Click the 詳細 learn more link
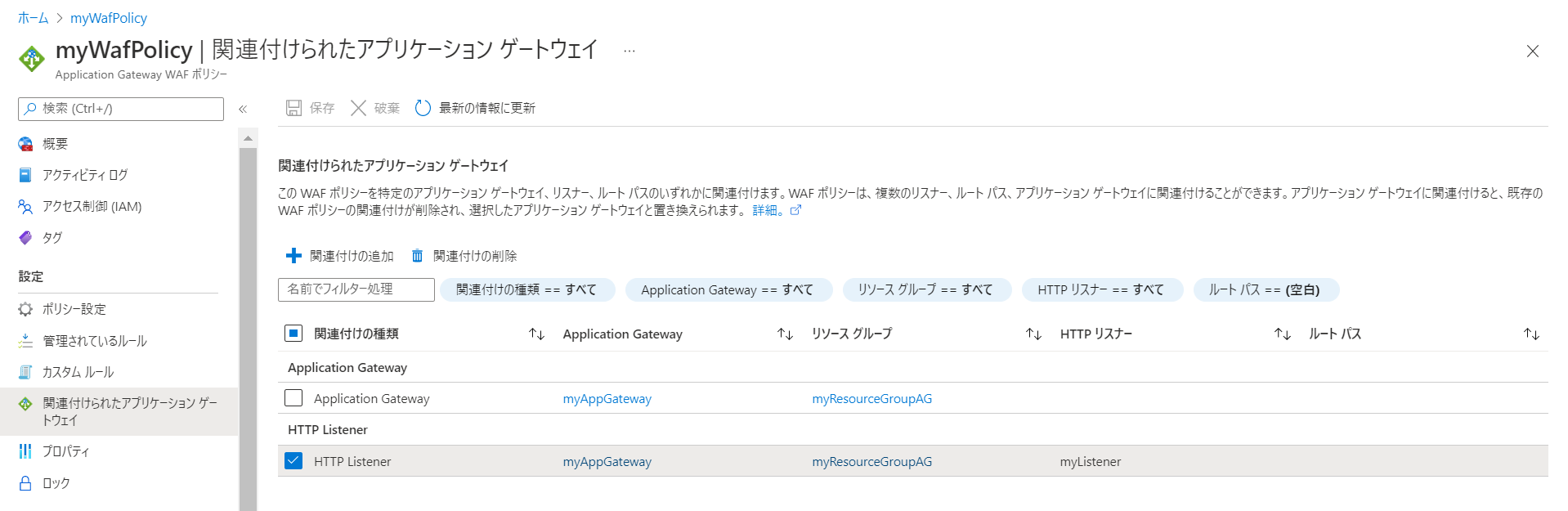 pos(768,210)
